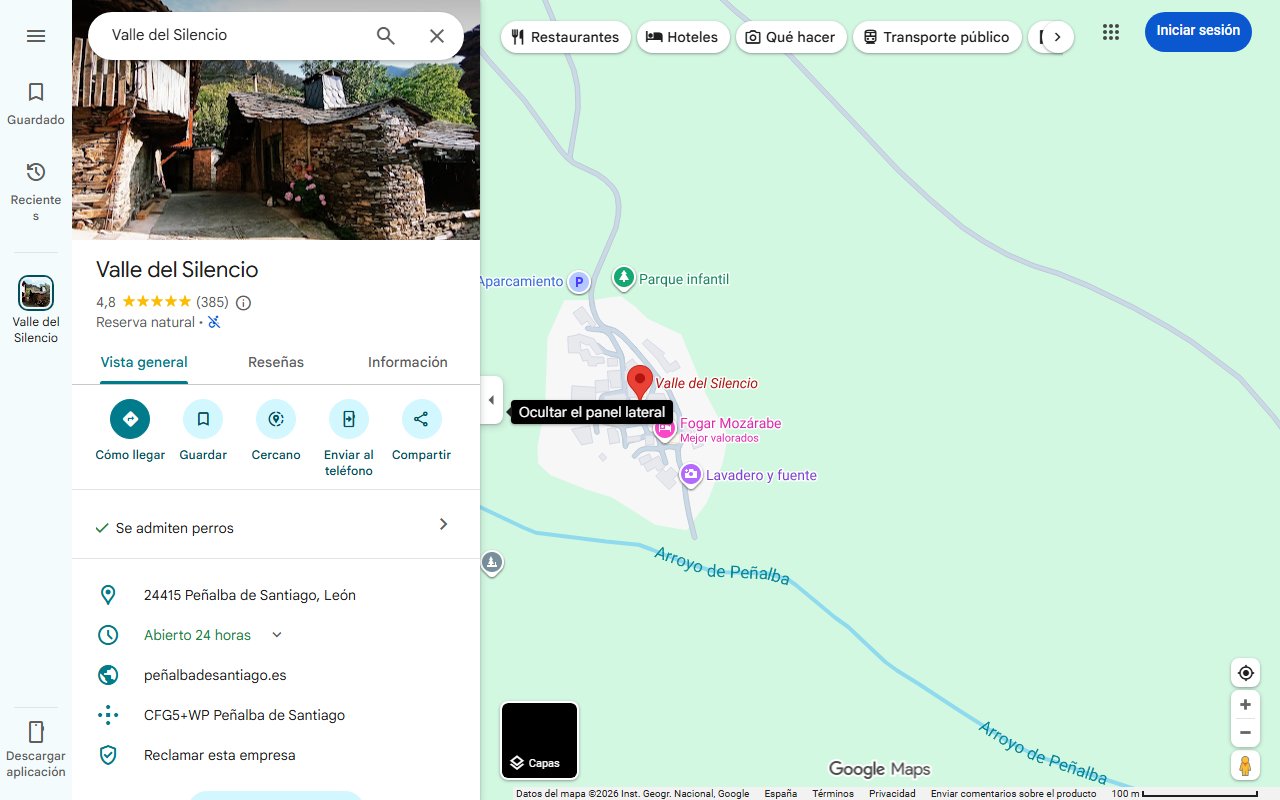Zoom in the map
This screenshot has height=800, width=1280.
tap(1245, 705)
